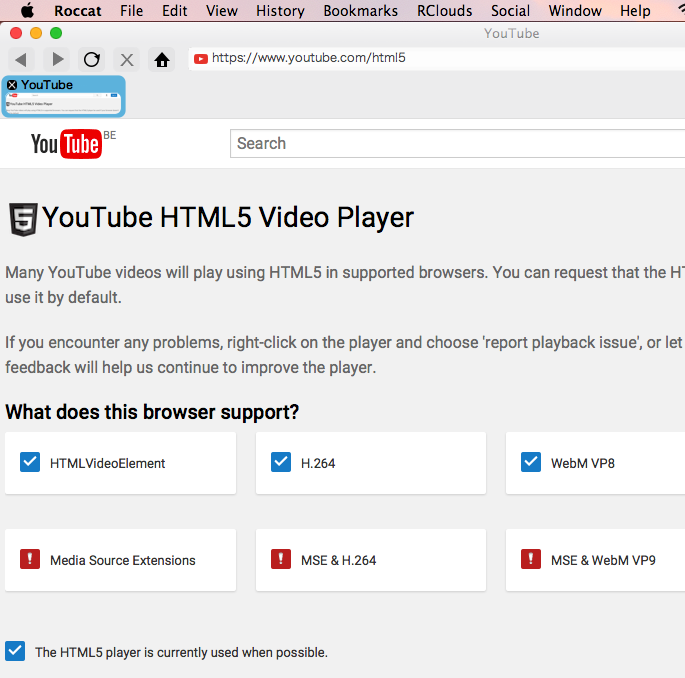Click the HTMLVideoElement blue checkmark
685x678 pixels.
(30, 462)
